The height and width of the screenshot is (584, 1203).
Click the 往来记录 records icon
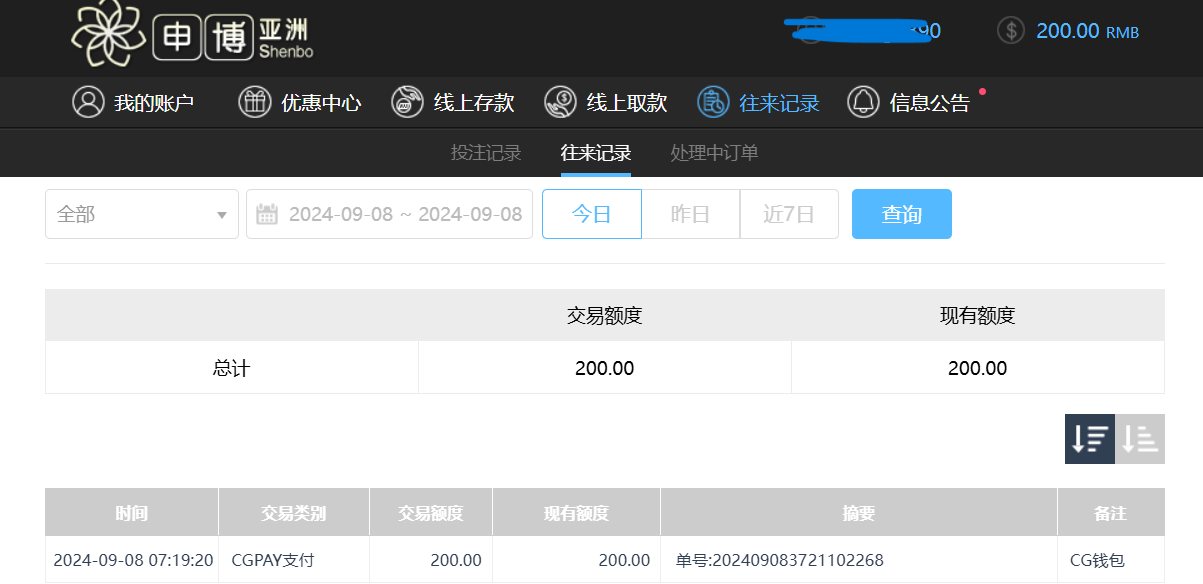point(713,102)
